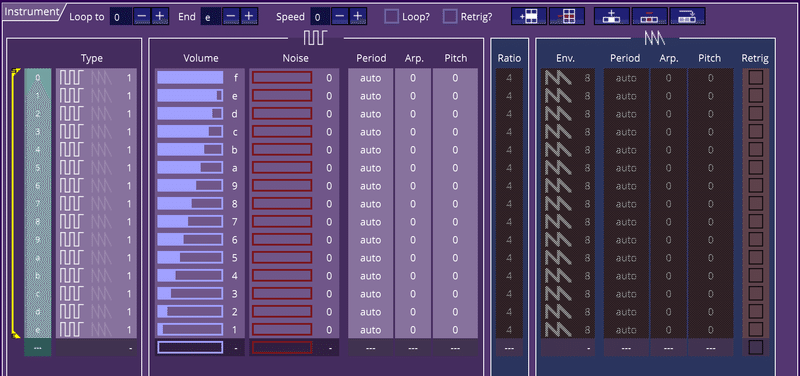Viewport: 800px width, 376px height.
Task: Click the Env. sawtooth shape in row 4
Action: point(558,150)
